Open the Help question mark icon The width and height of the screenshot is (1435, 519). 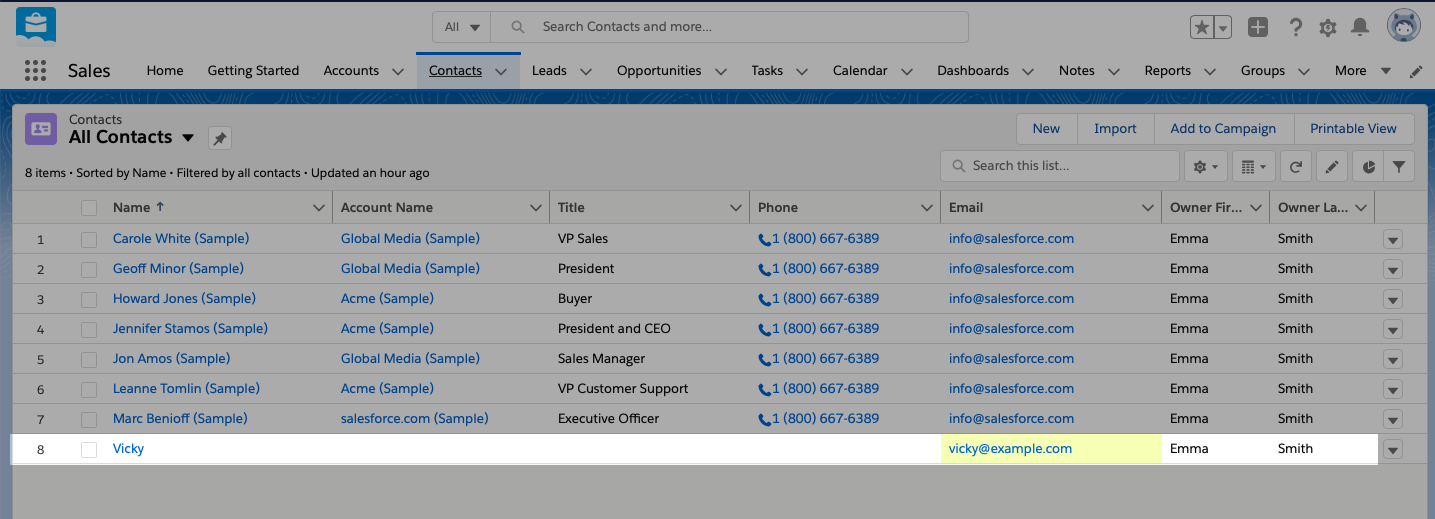(1295, 27)
